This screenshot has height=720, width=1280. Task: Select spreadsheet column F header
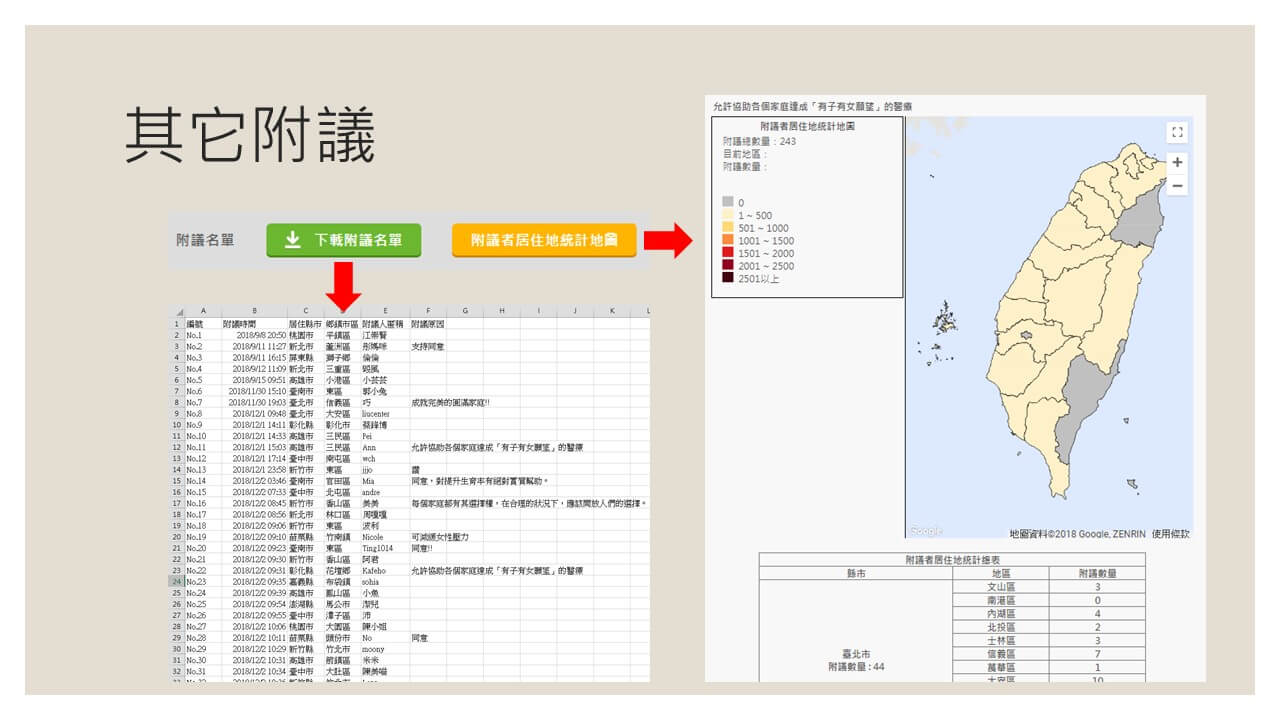pos(427,312)
